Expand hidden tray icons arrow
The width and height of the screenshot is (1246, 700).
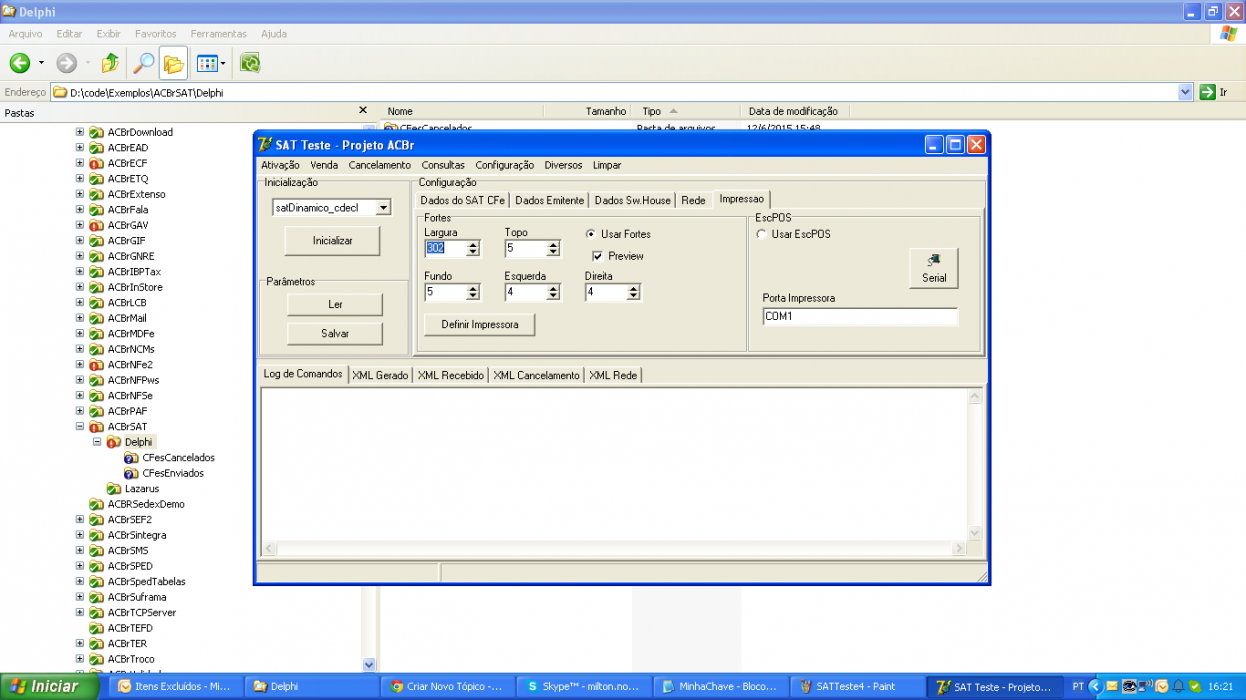pos(1095,687)
